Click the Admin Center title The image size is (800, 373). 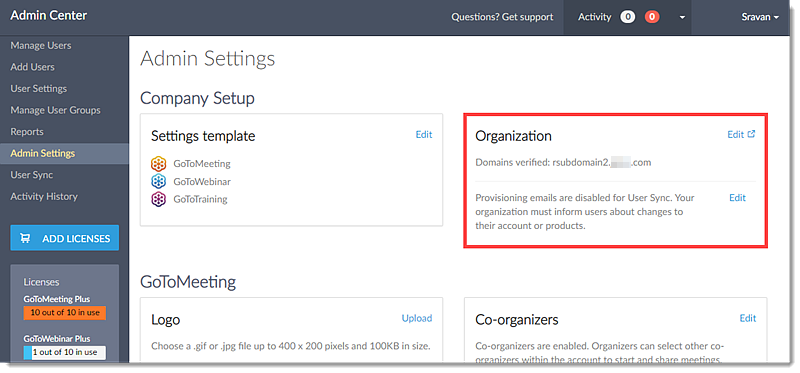pos(48,16)
